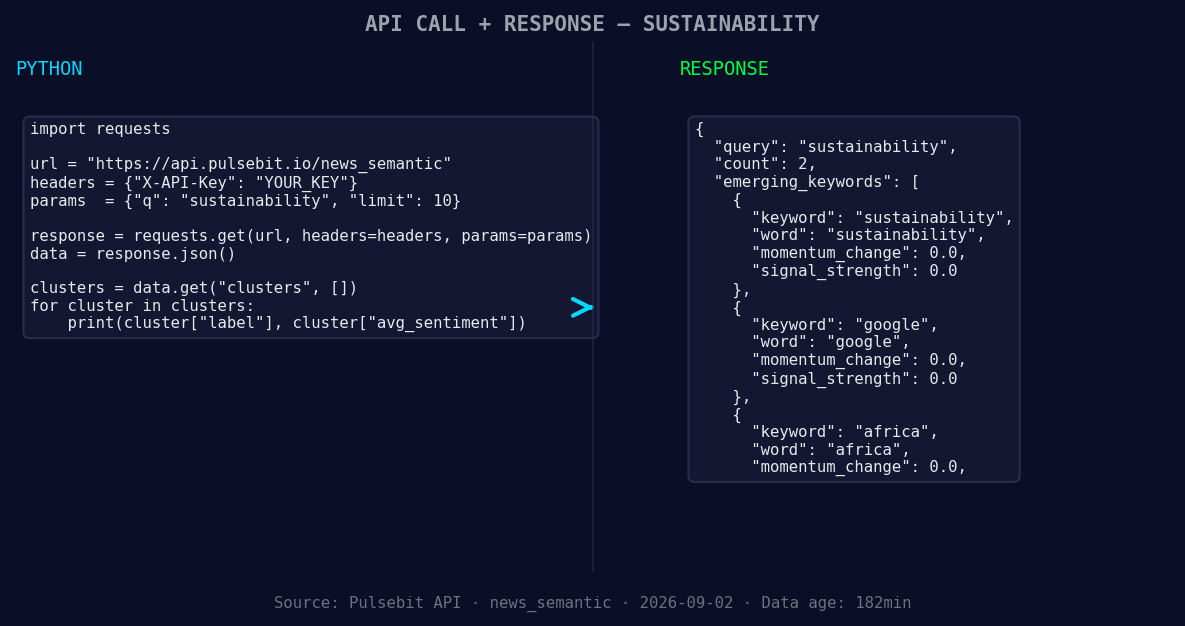Select the "keyword": "google" line
1185x626 pixels.
click(845, 325)
